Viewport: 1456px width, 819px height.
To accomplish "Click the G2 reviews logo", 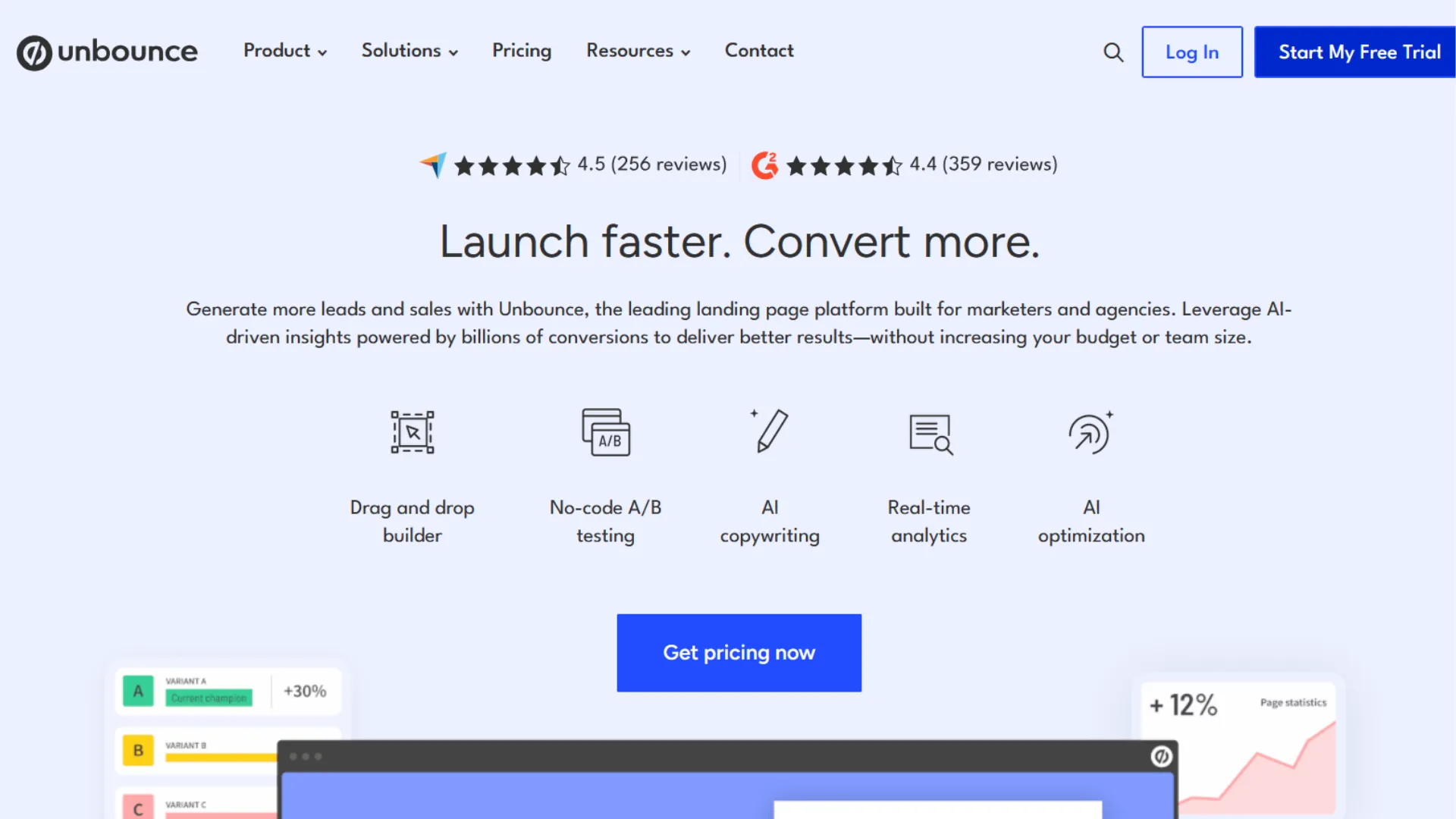I will (x=764, y=165).
